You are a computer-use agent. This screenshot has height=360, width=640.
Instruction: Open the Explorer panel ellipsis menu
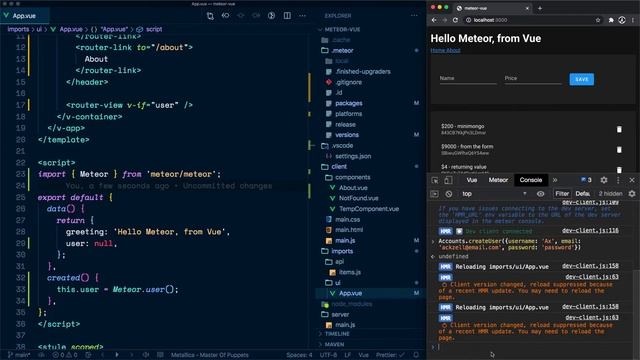click(x=414, y=16)
